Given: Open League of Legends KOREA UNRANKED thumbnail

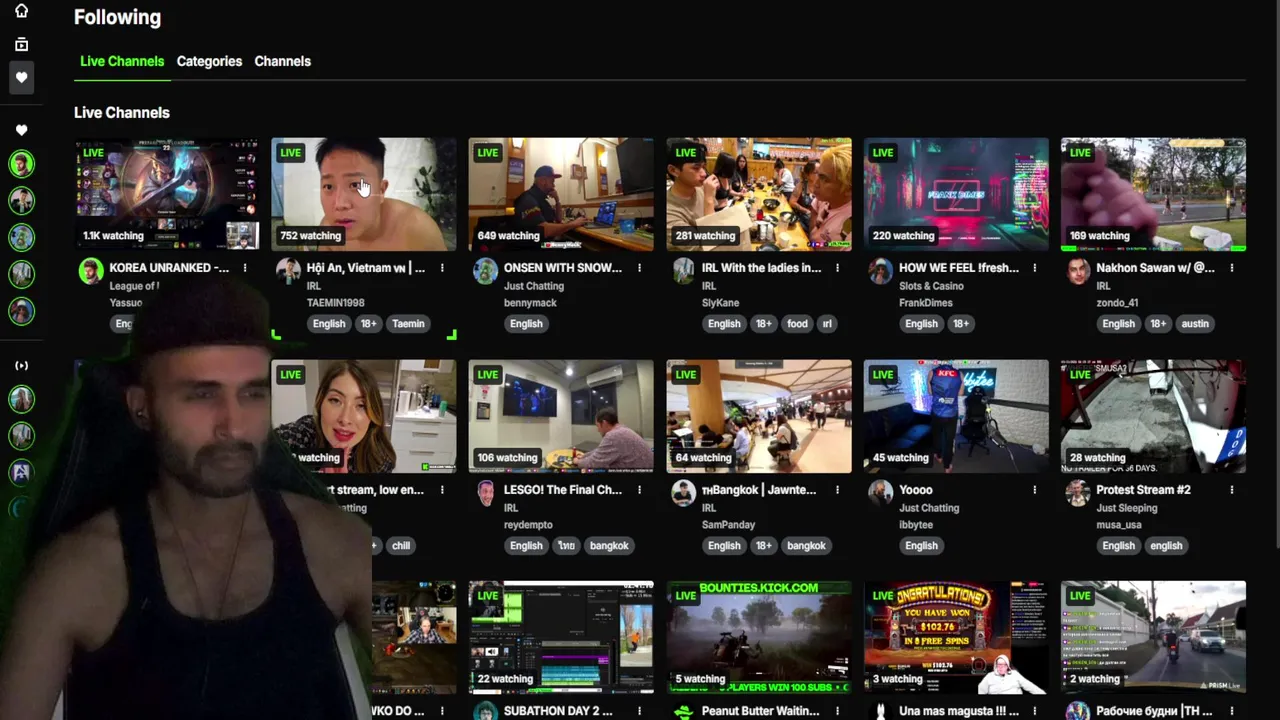Looking at the screenshot, I should tap(167, 194).
